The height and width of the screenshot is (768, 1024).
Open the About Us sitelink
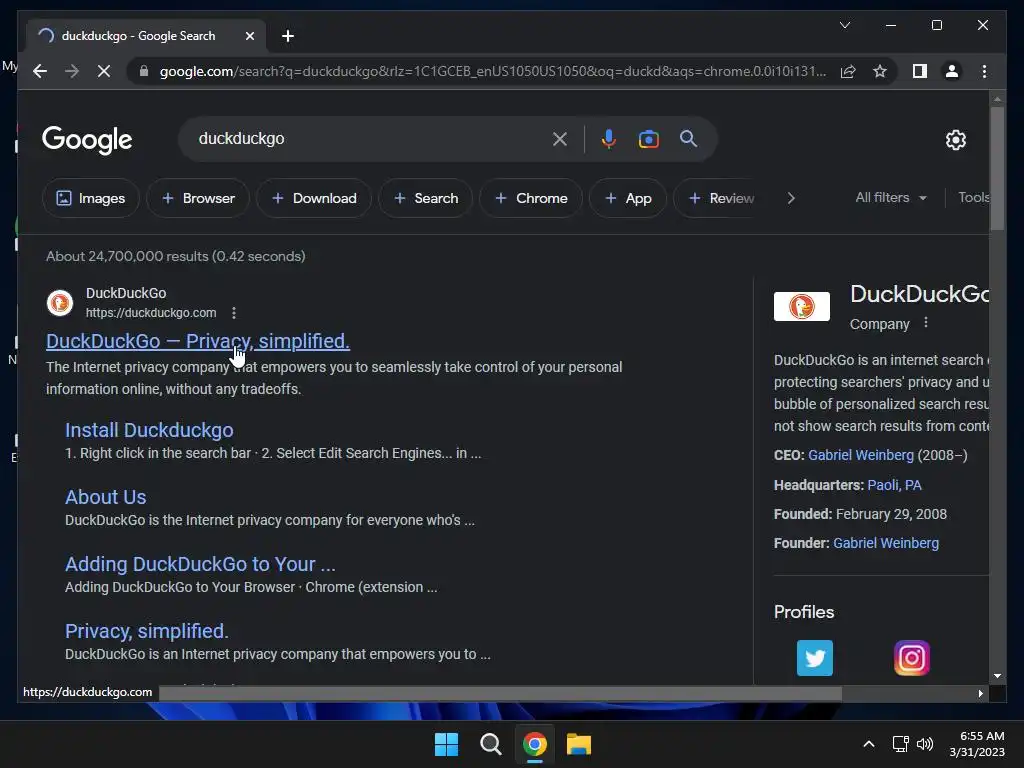tap(105, 497)
